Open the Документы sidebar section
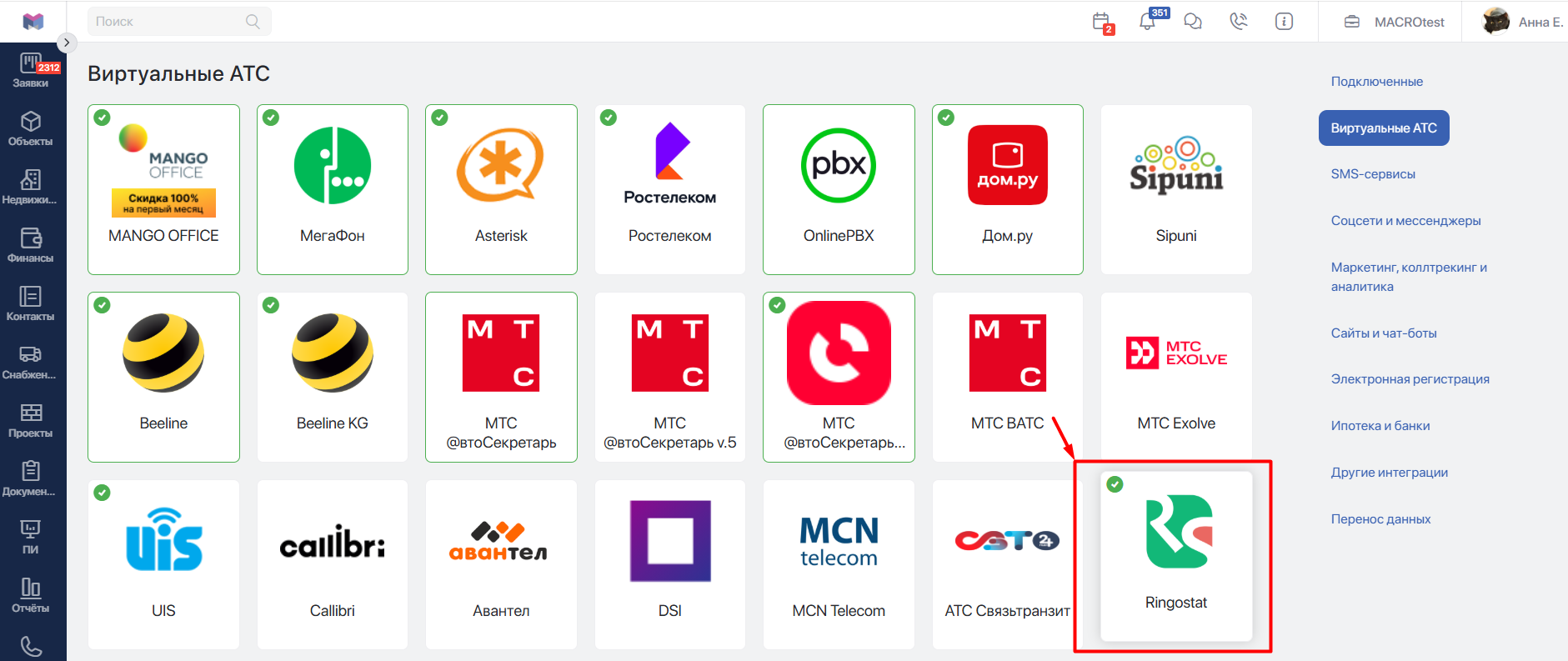The image size is (1568, 661). (31, 479)
